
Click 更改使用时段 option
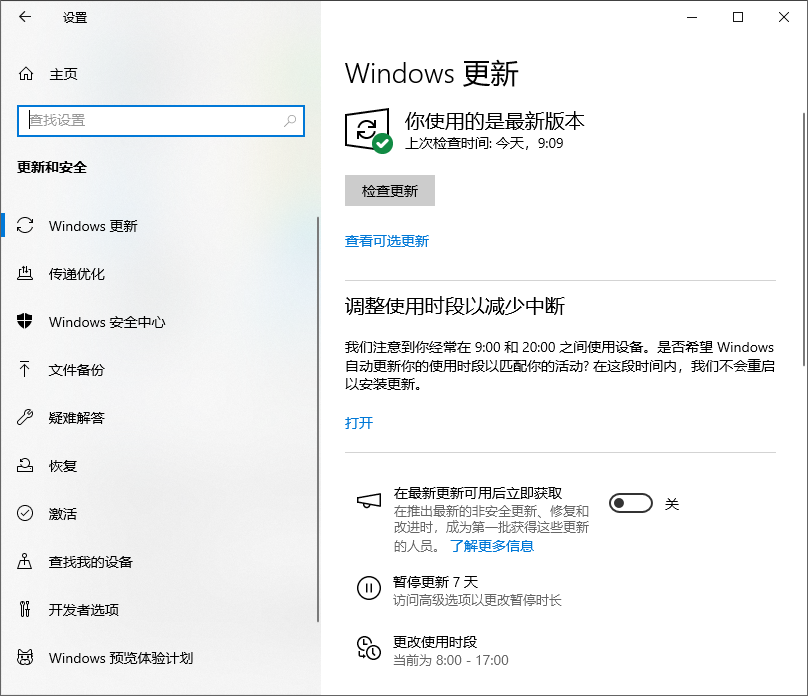(435, 641)
